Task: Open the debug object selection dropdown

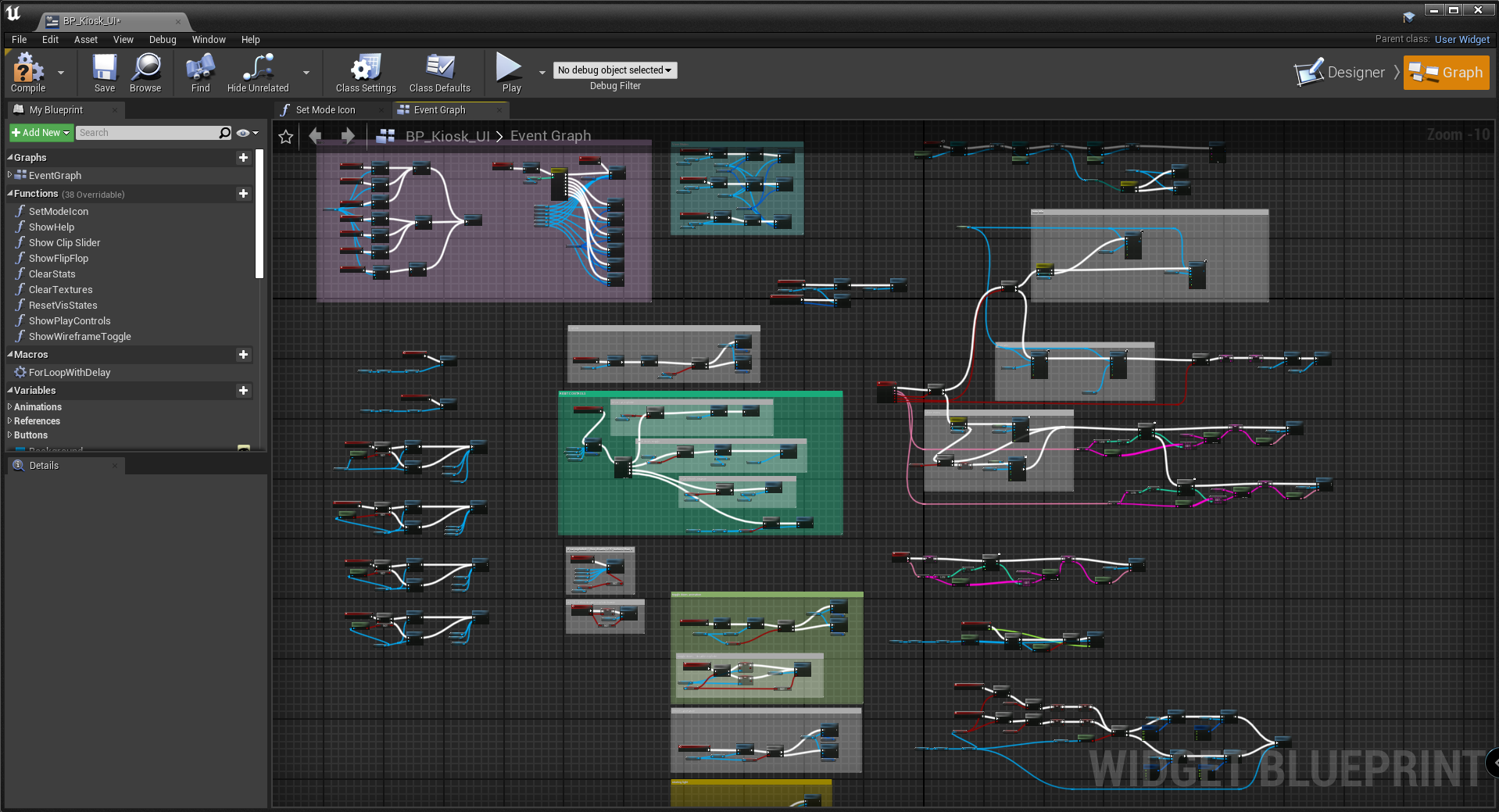Action: click(x=614, y=70)
